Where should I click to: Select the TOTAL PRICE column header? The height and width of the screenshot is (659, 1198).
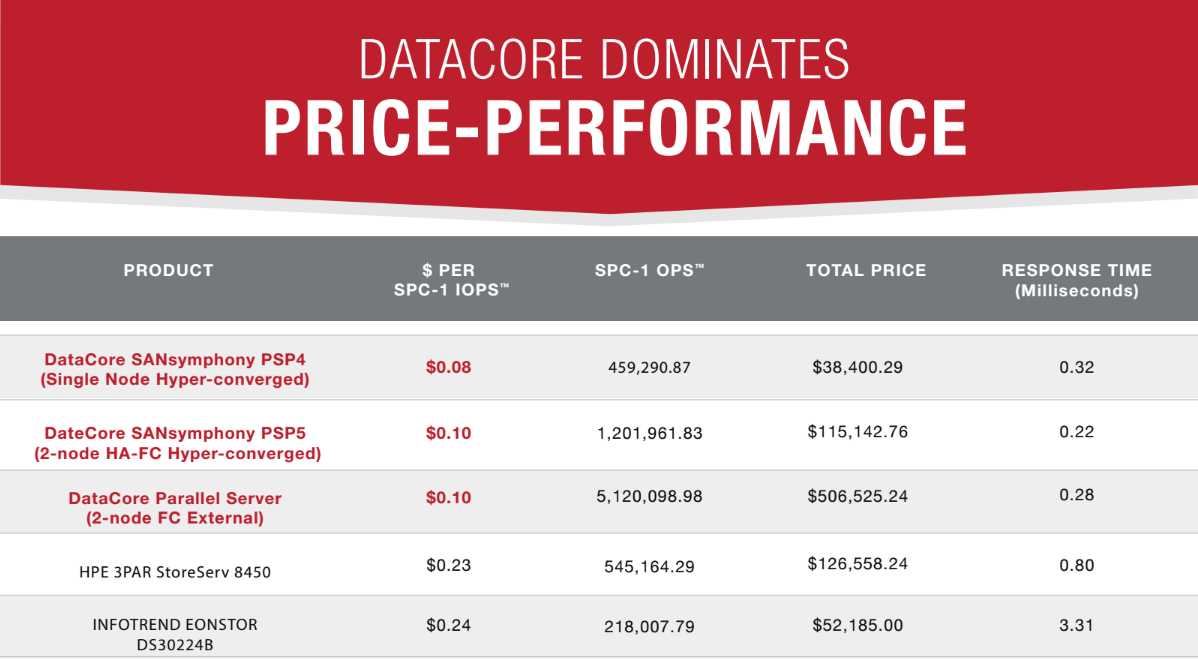pyautogui.click(x=866, y=270)
